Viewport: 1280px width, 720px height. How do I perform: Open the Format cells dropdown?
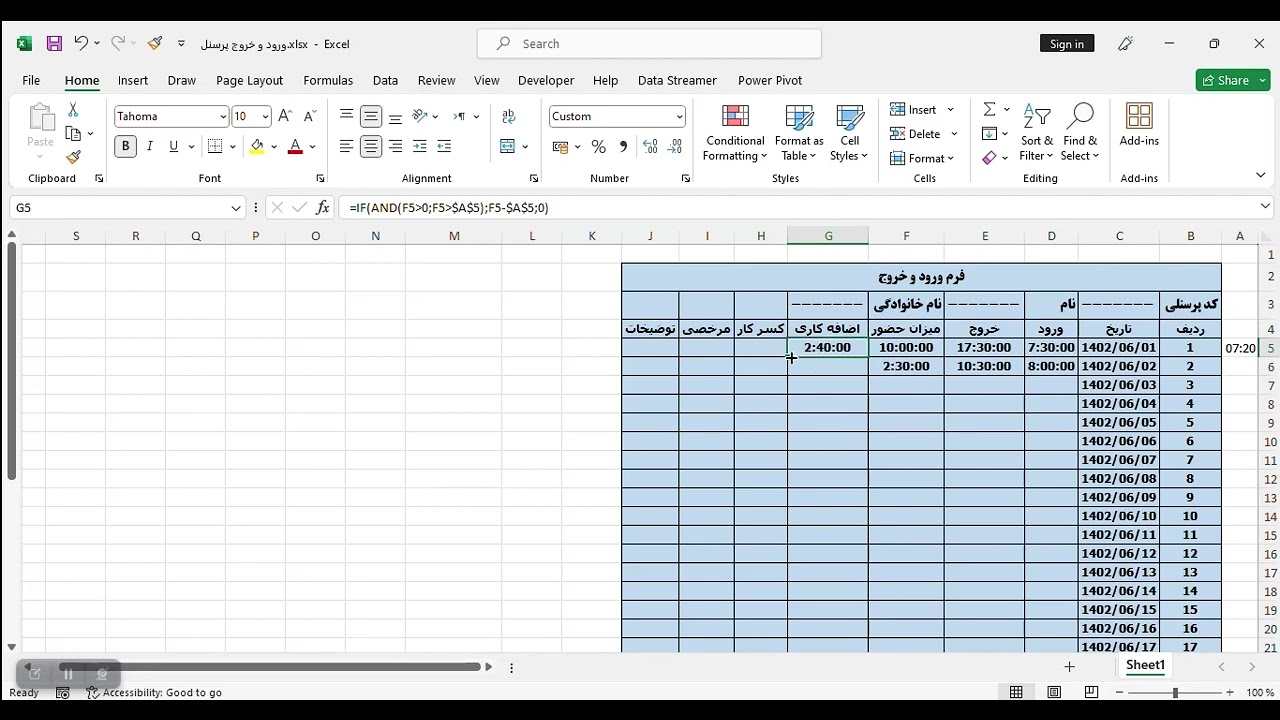[x=922, y=158]
